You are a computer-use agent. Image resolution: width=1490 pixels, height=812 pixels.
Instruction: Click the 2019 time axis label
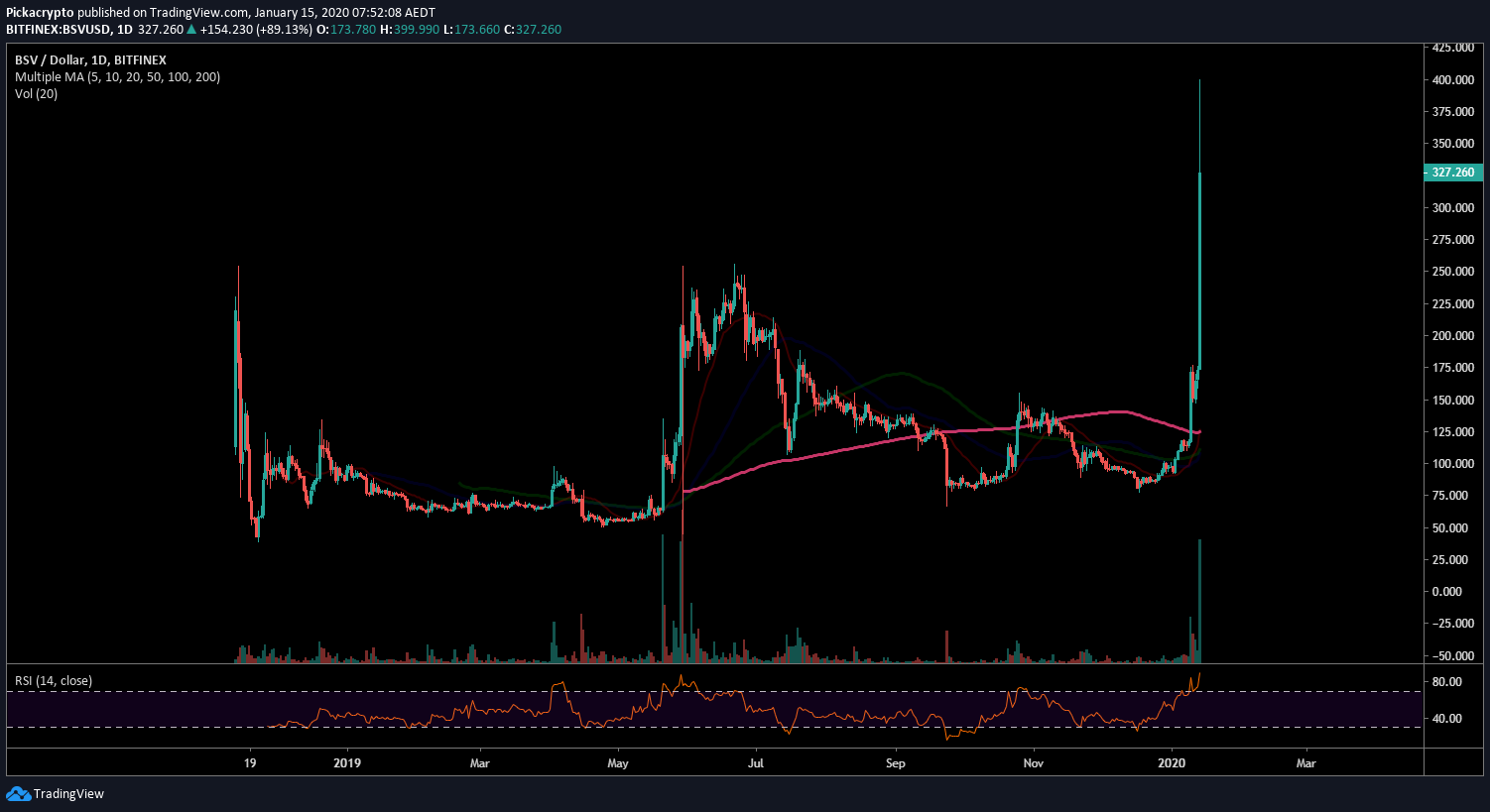[x=347, y=763]
